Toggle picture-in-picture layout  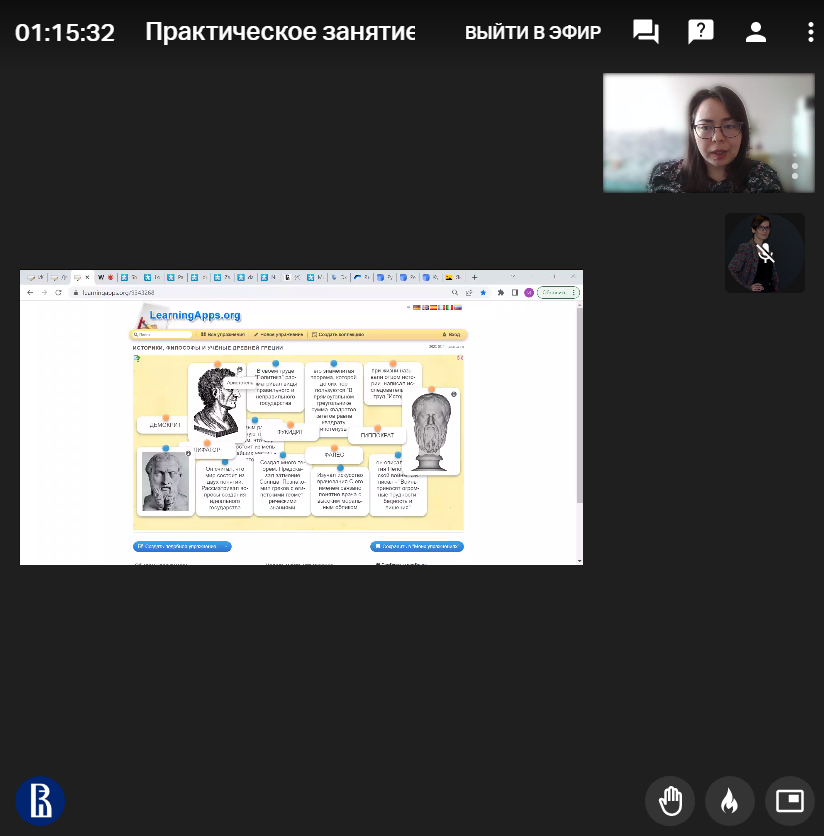[x=789, y=800]
